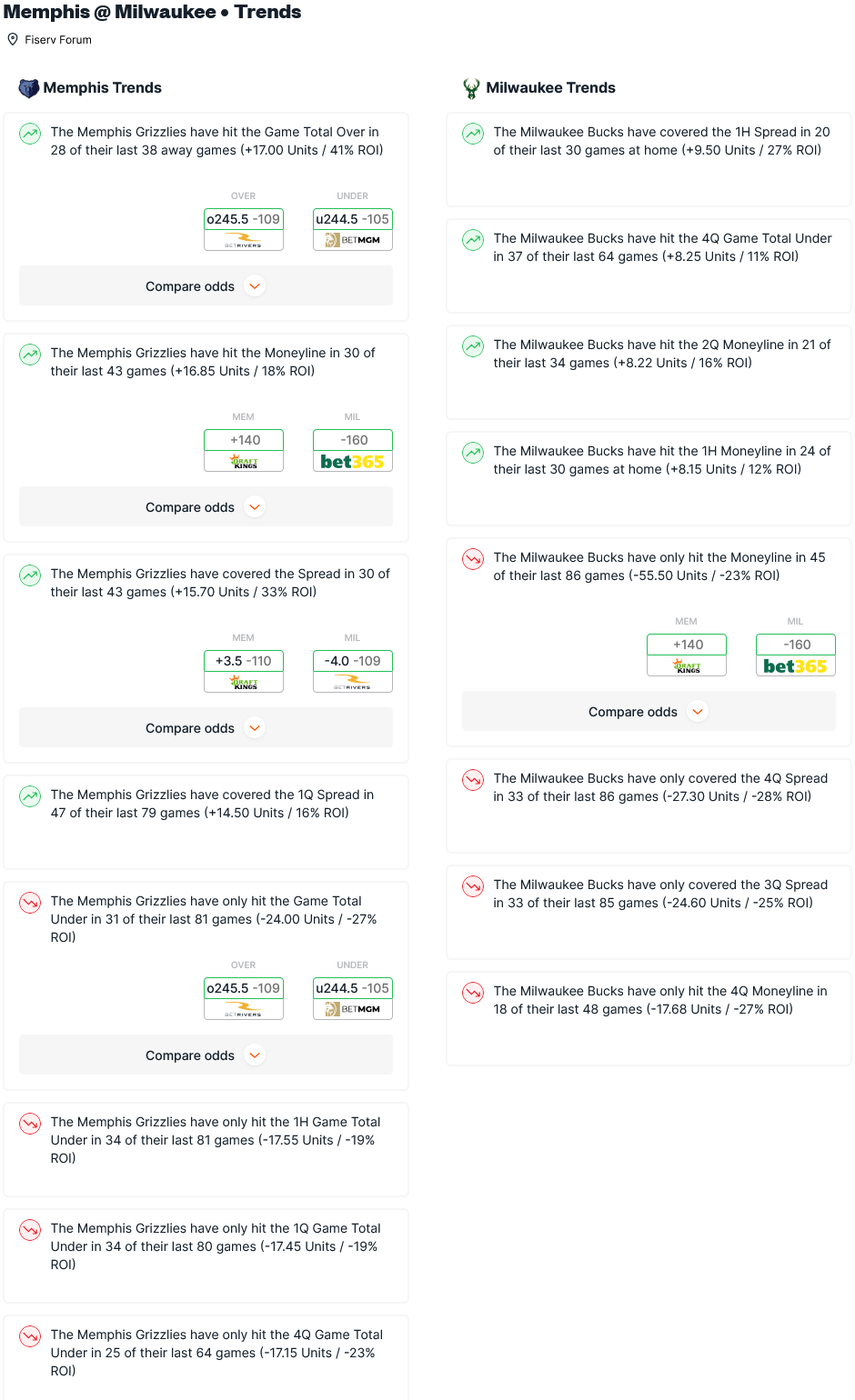855x1400 pixels.
Task: Click BetMGM logo under first u244.5 -105 odds
Action: point(353,240)
